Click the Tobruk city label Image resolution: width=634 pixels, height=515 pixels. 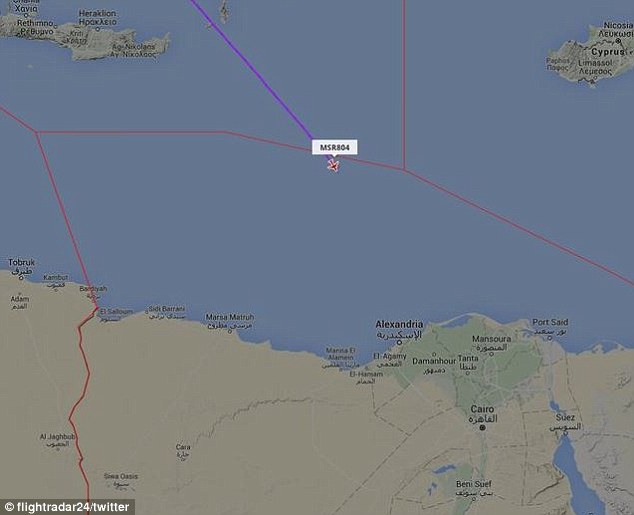pyautogui.click(x=21, y=262)
